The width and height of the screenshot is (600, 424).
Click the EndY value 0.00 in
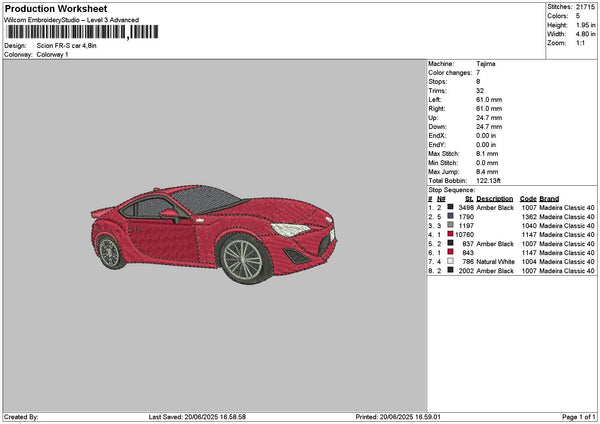(x=486, y=145)
